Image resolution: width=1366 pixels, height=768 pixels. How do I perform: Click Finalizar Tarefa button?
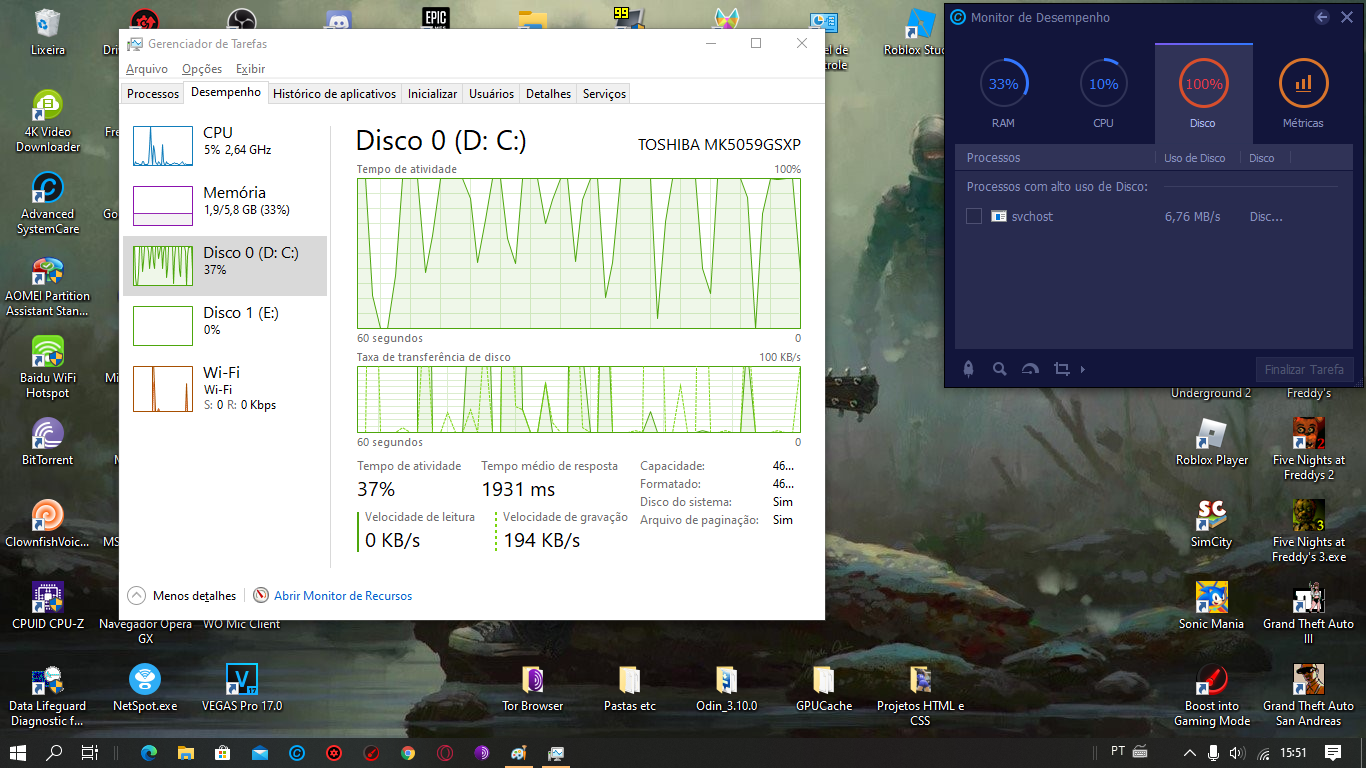[1304, 369]
